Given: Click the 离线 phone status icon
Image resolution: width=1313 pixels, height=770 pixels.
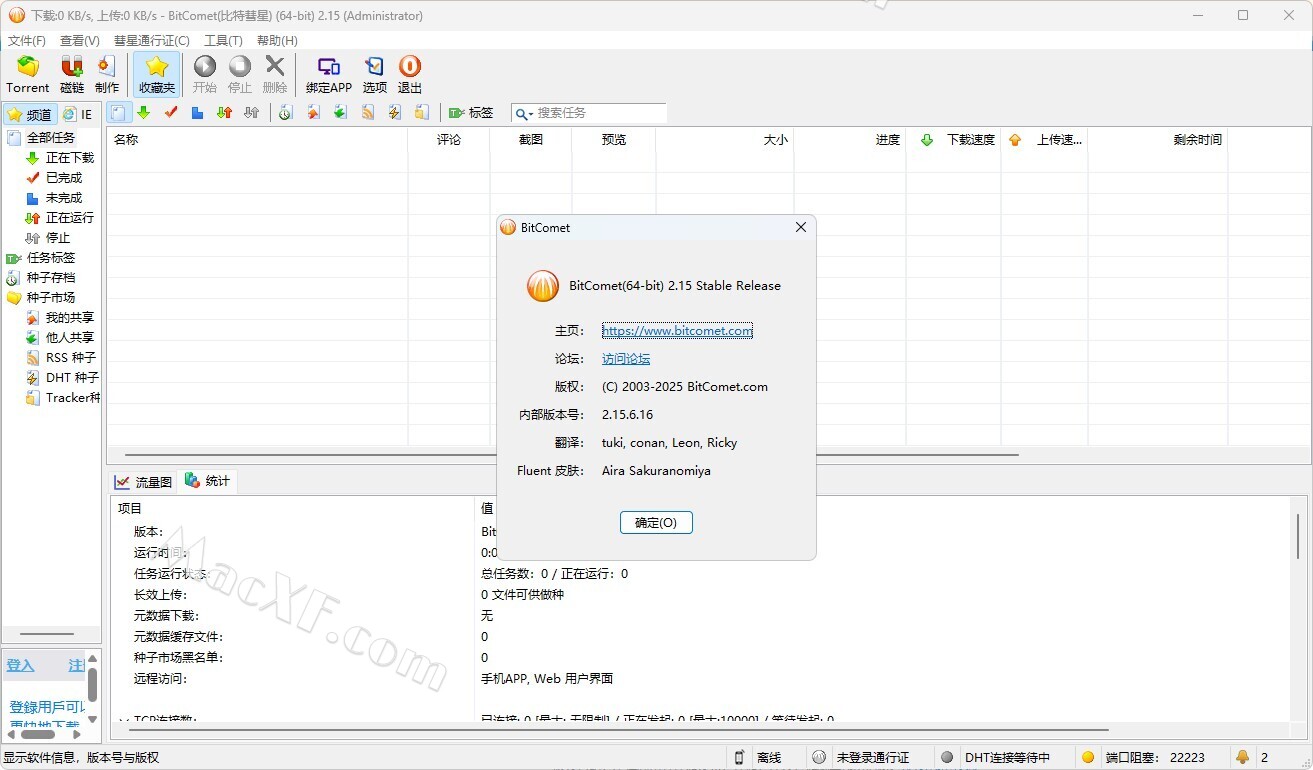Looking at the screenshot, I should (740, 757).
